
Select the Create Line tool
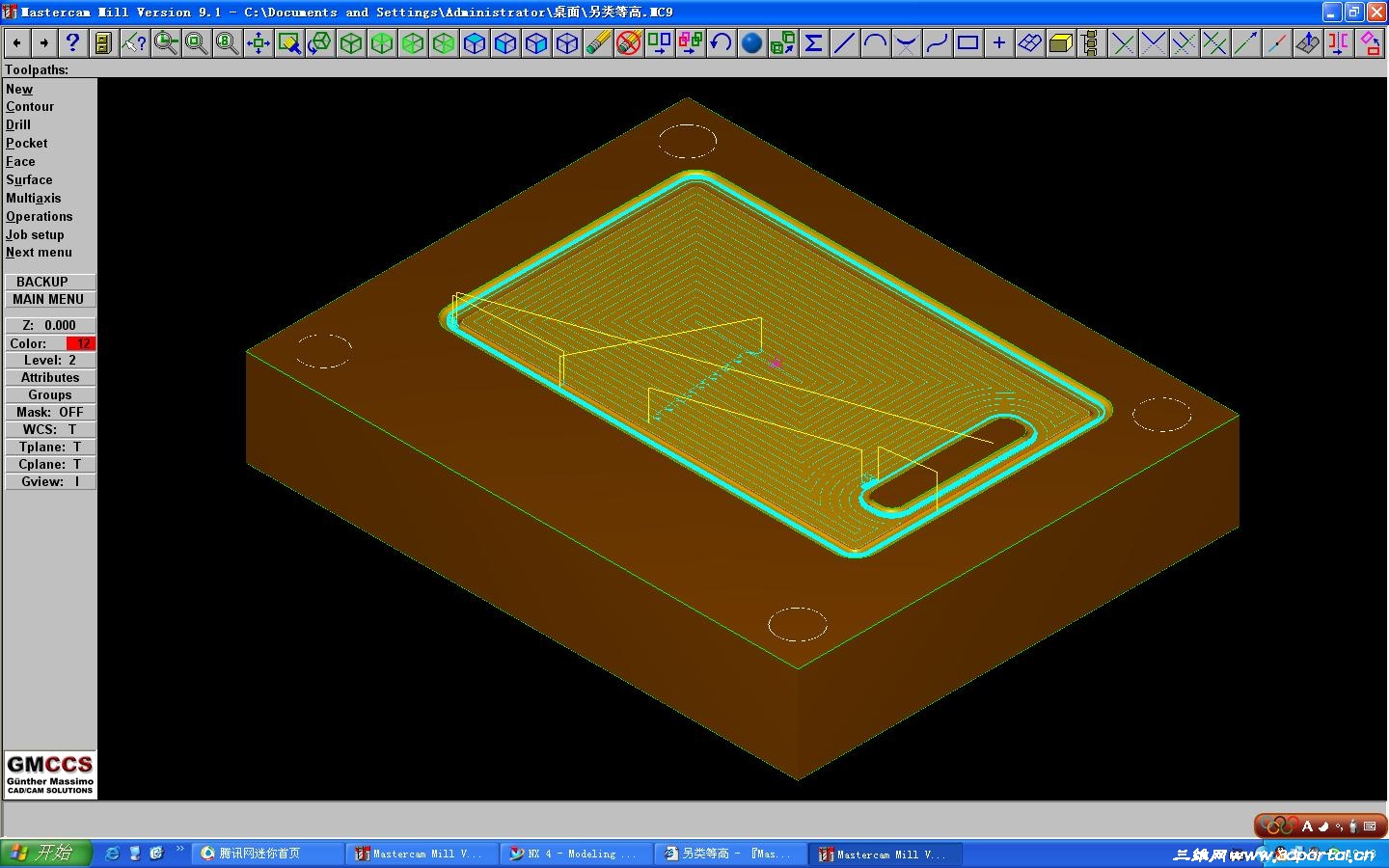pyautogui.click(x=844, y=42)
